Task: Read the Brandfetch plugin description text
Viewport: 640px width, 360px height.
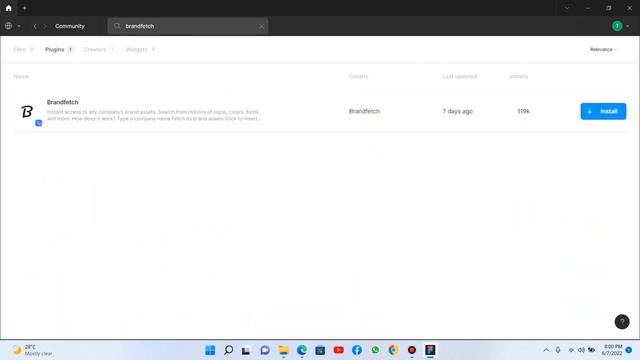Action: click(x=154, y=115)
